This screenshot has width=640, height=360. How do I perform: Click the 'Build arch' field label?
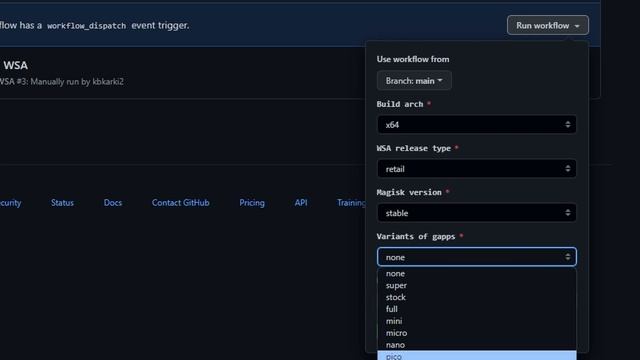(400, 104)
